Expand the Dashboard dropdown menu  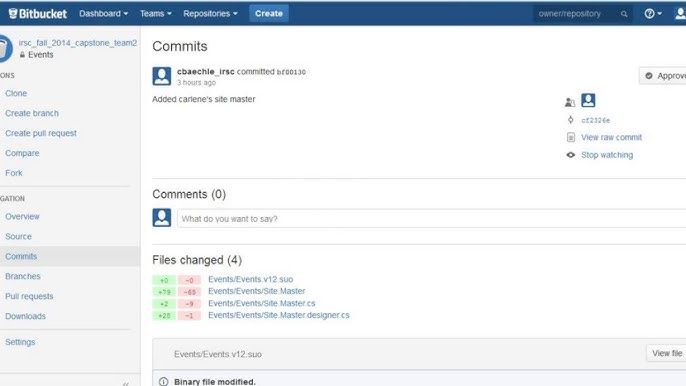[104, 14]
